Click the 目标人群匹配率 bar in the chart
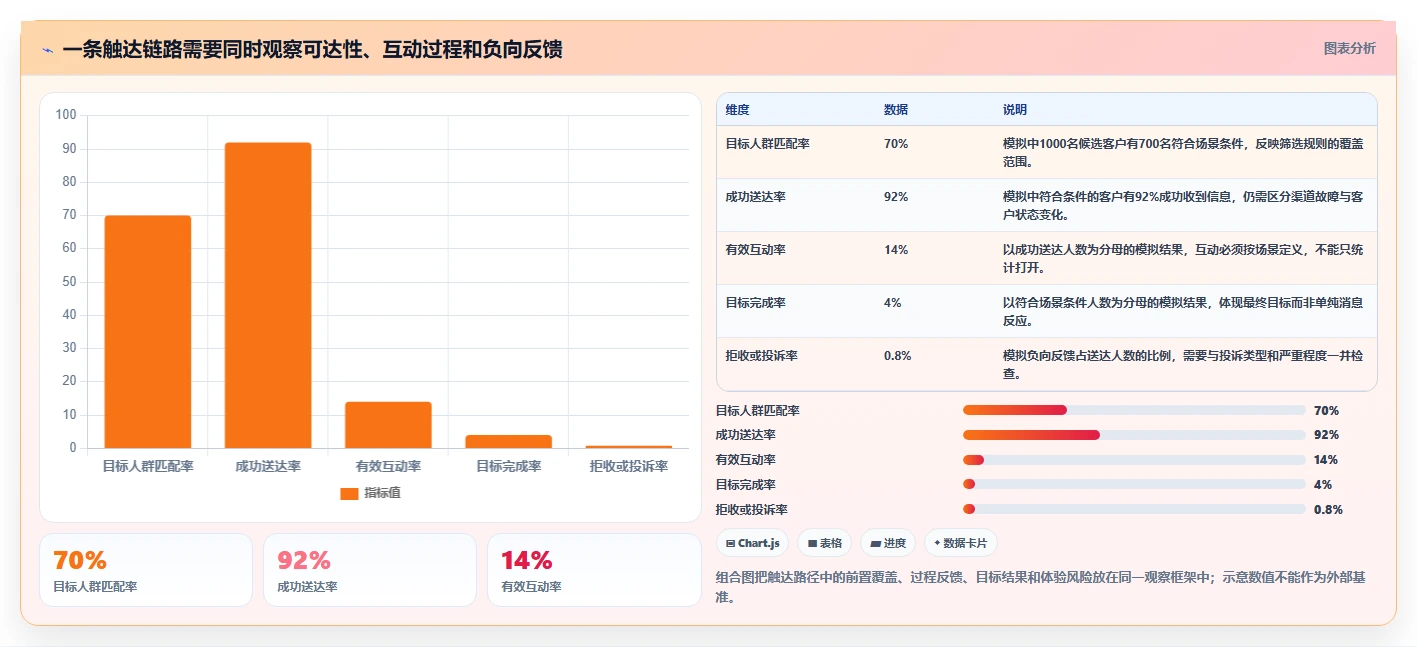 click(148, 332)
